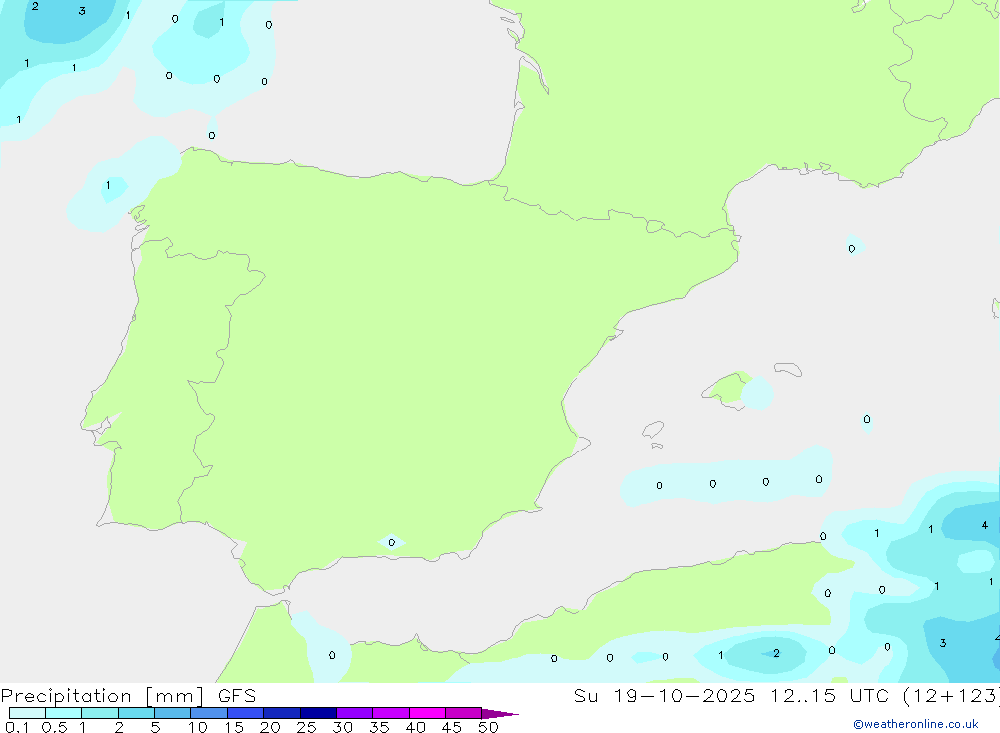This screenshot has width=1000, height=733.
Task: Select the 35 to 40 mm legend swatch
Action: 390,713
